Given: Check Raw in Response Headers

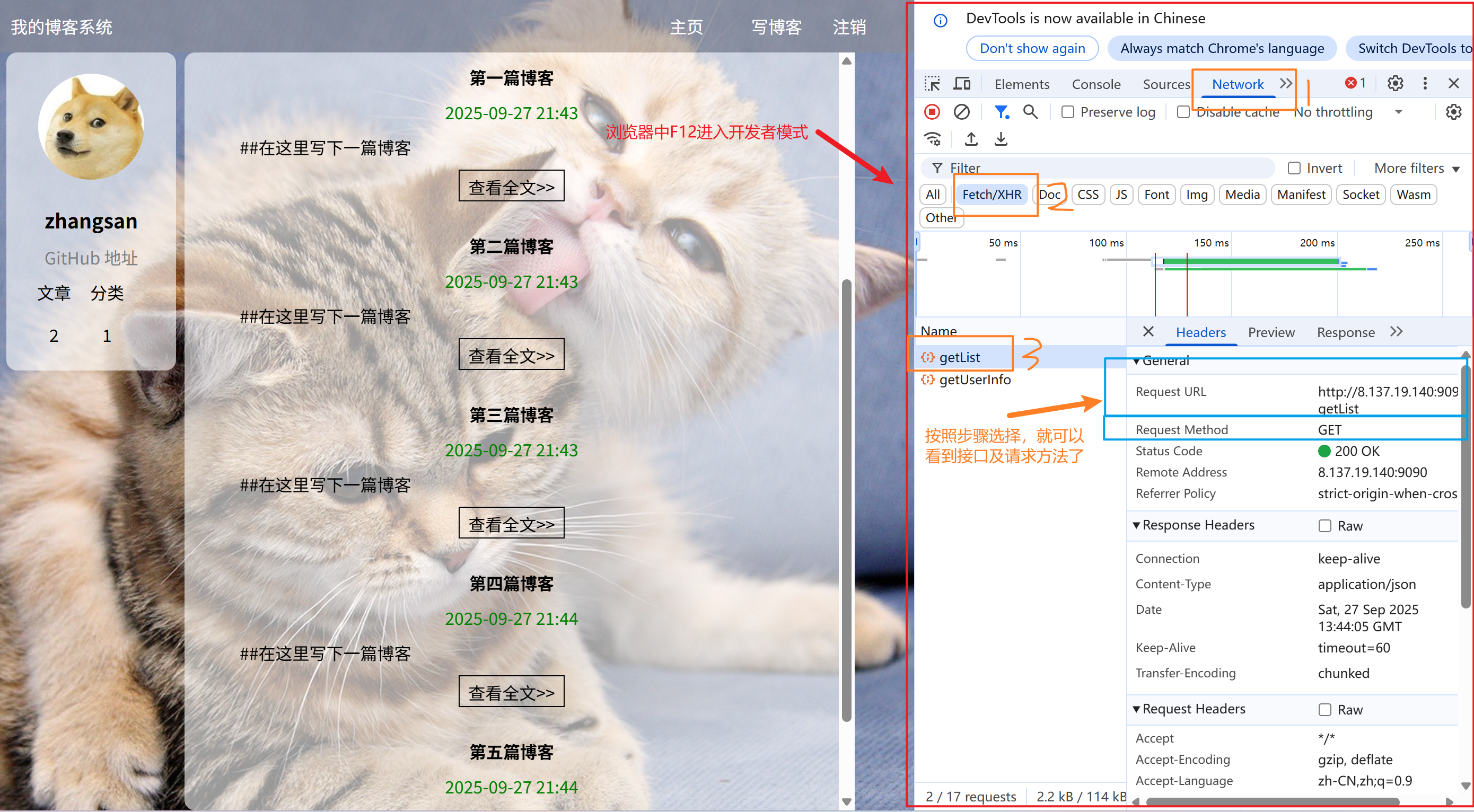Looking at the screenshot, I should click(x=1324, y=525).
